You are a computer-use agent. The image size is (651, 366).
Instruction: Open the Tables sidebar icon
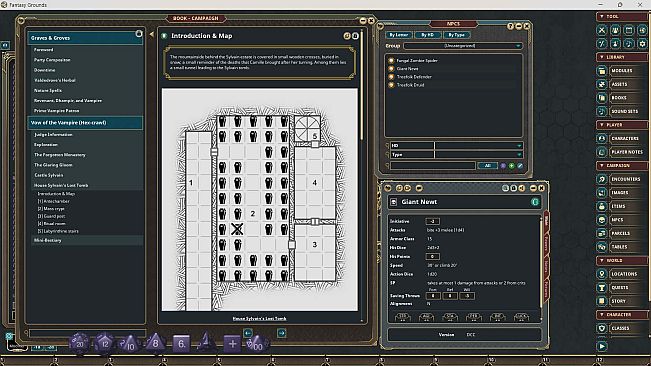coord(602,247)
